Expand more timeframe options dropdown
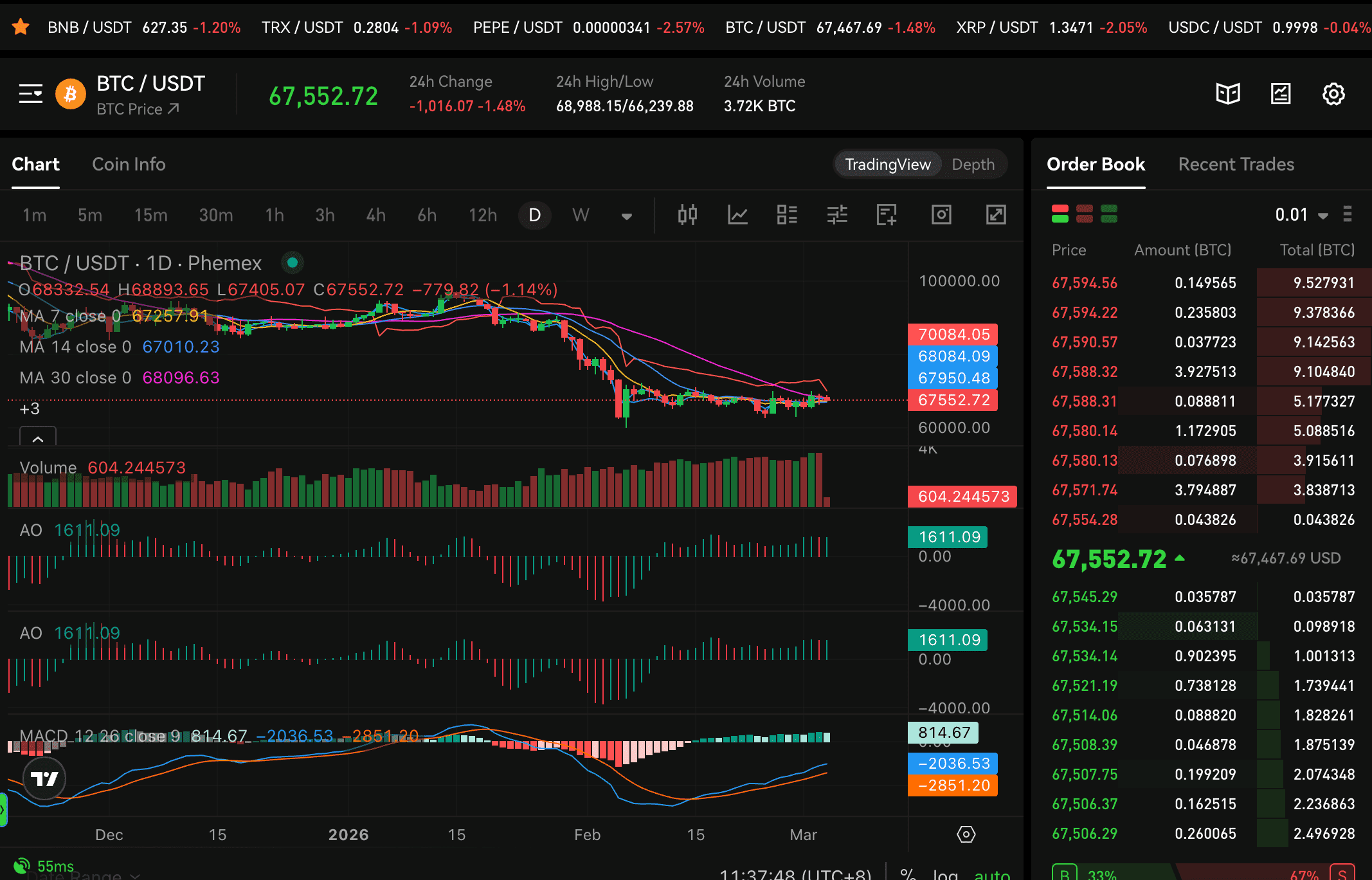1372x880 pixels. (x=627, y=216)
